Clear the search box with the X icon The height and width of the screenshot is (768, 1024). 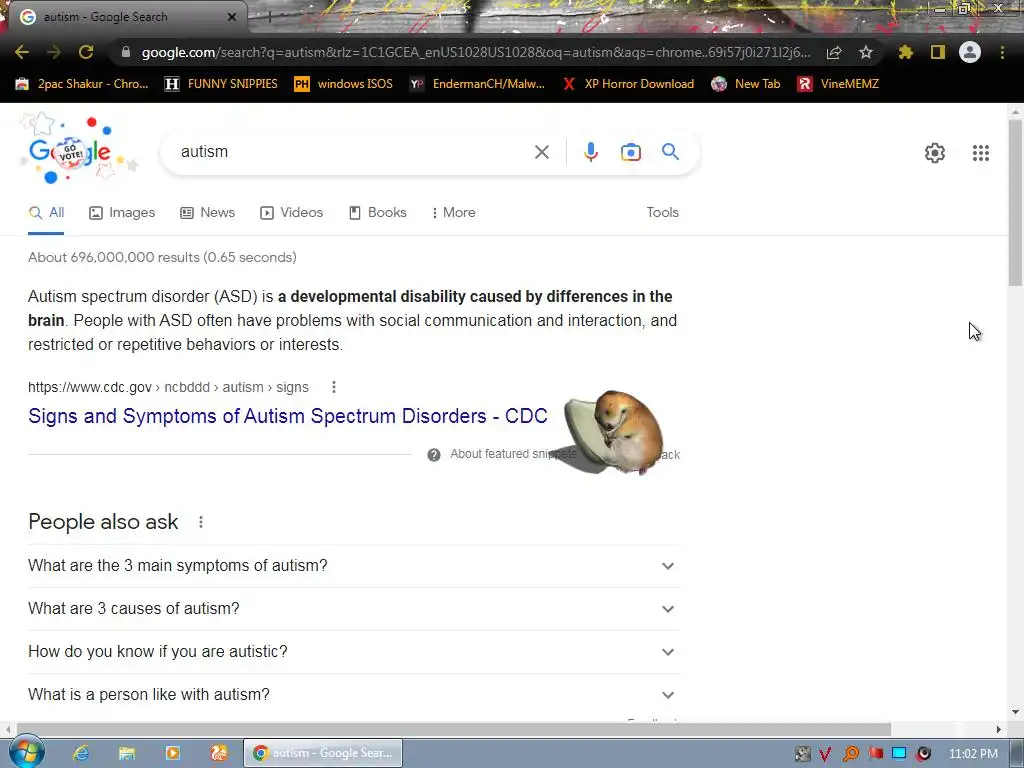[541, 152]
